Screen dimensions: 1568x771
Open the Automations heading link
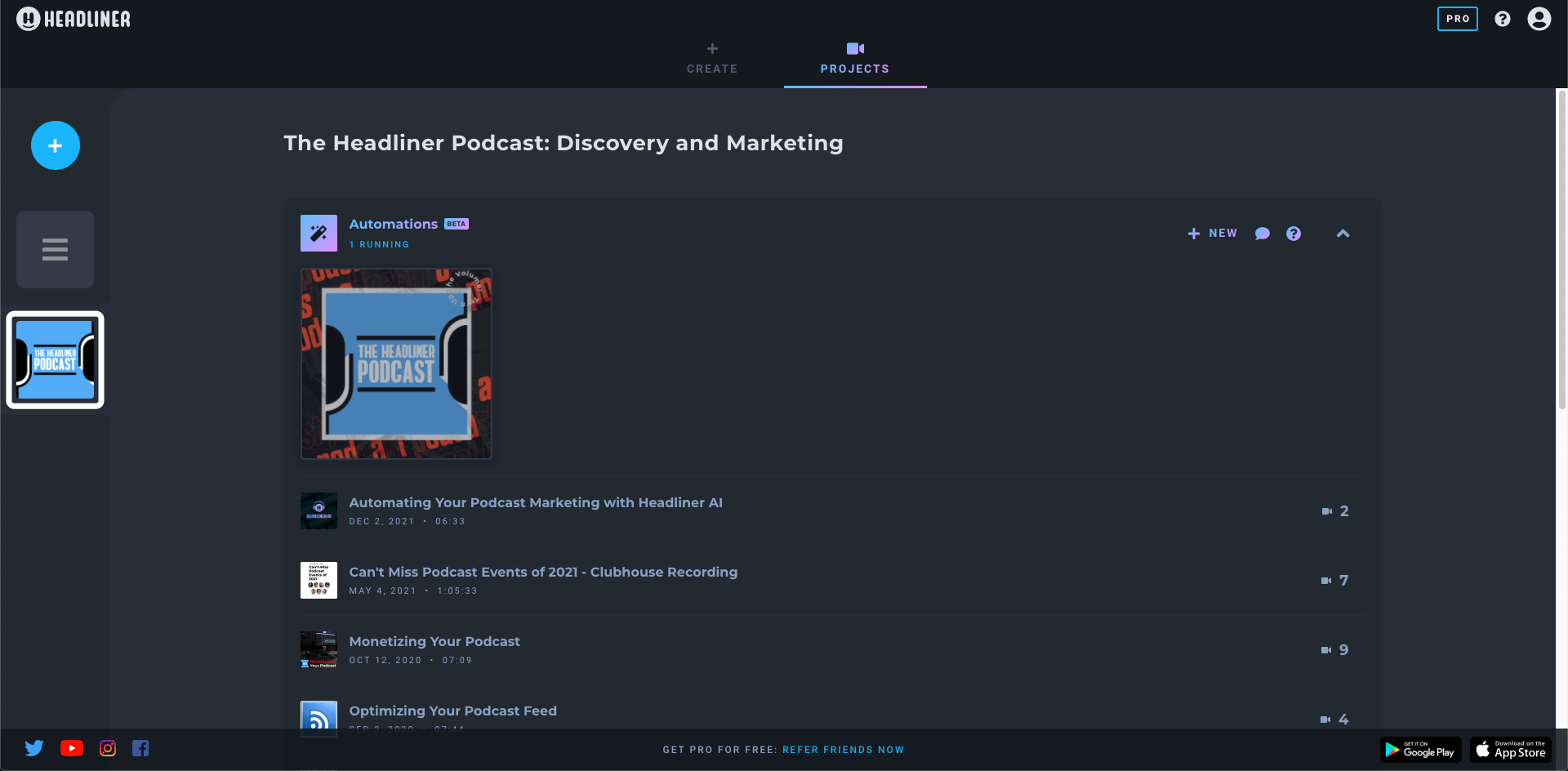click(x=393, y=224)
